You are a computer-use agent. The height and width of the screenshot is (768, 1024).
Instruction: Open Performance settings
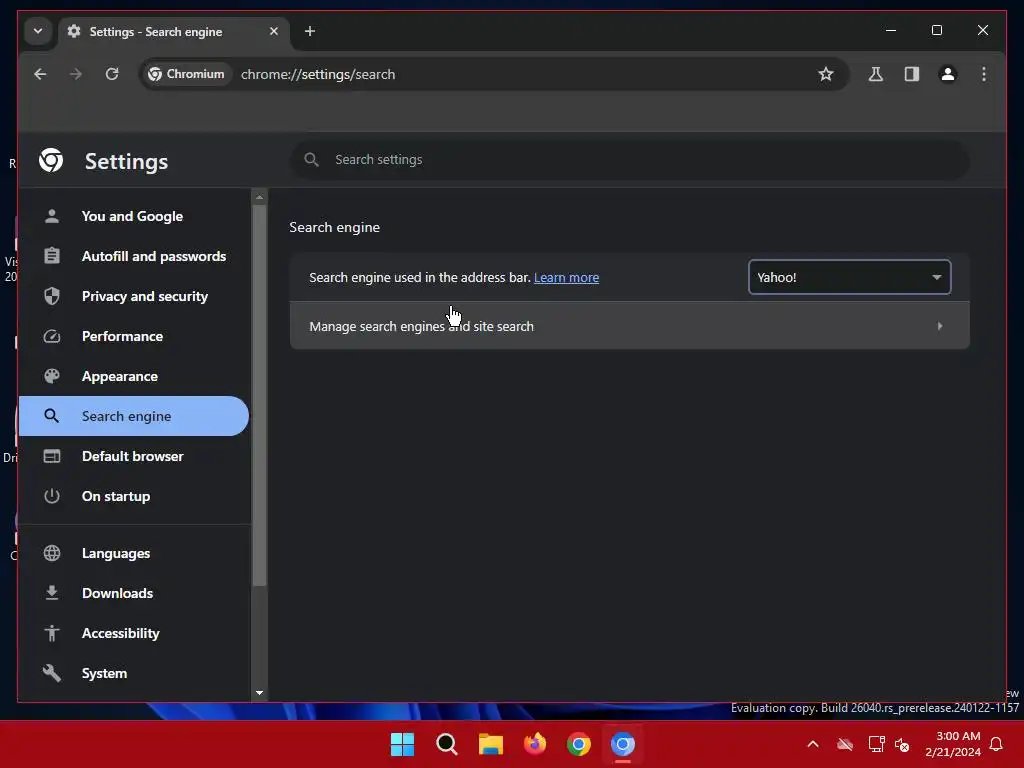tap(133, 336)
